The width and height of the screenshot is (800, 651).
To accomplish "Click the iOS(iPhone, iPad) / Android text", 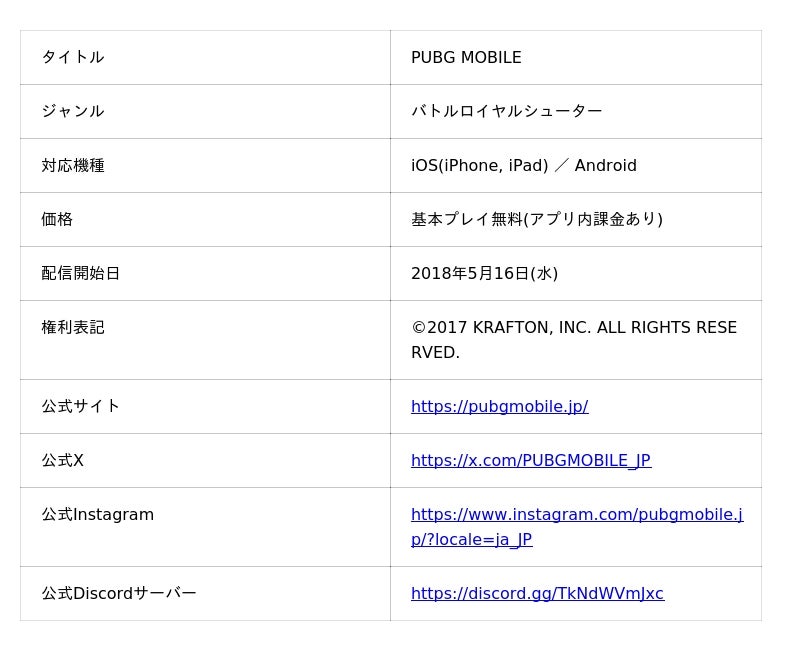I will click(523, 165).
